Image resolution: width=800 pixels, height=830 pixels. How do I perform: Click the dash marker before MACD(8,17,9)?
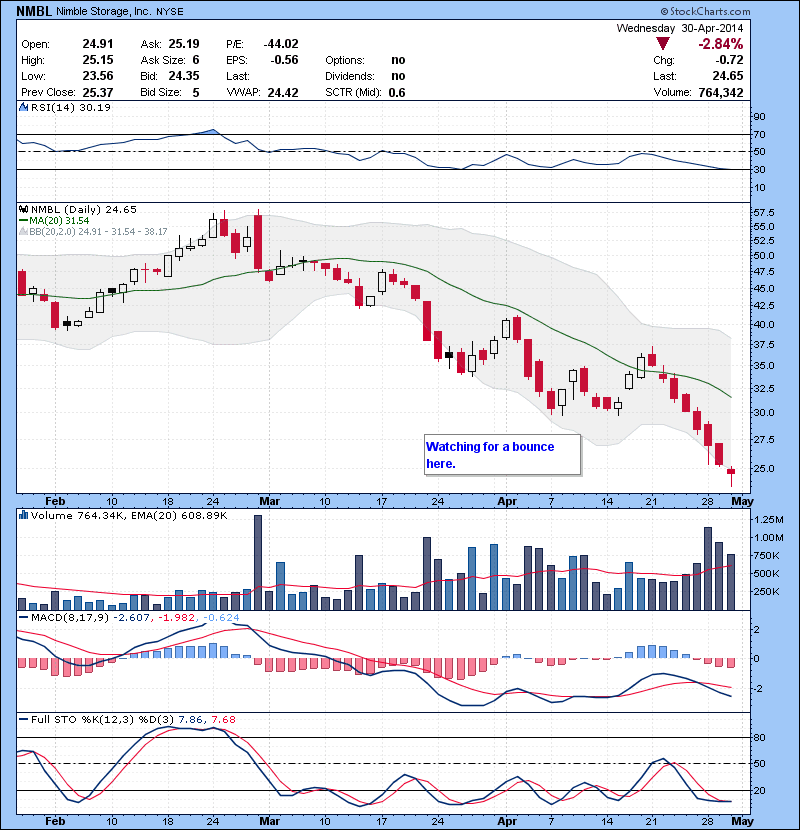click(23, 617)
